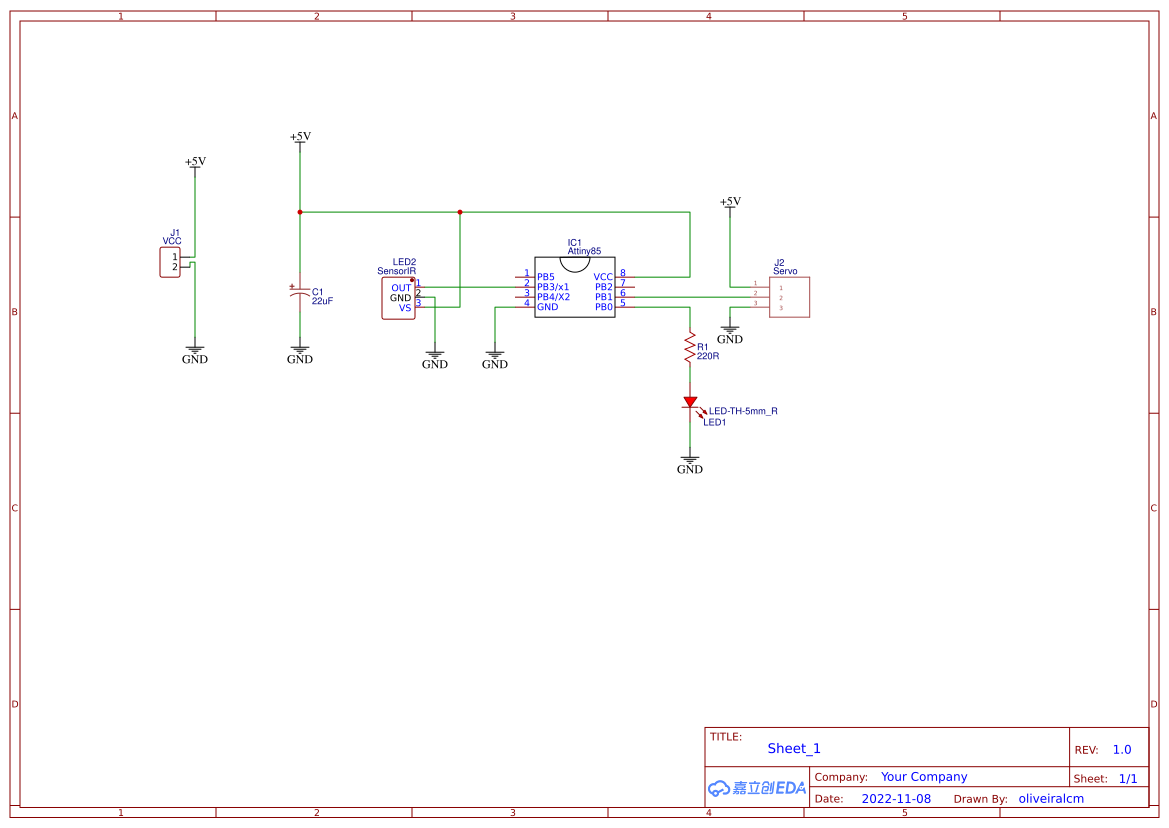Select the Attiny85 IC1 chip symbol
The width and height of the screenshot is (1169, 828).
(x=575, y=290)
